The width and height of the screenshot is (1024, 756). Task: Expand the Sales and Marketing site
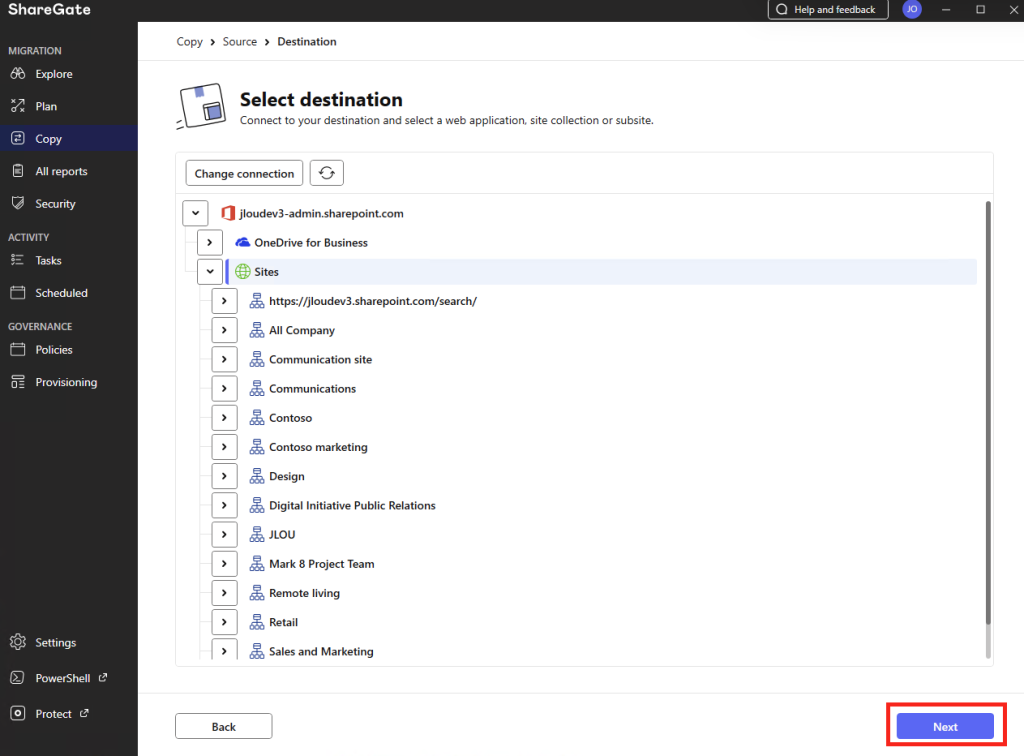click(x=224, y=651)
